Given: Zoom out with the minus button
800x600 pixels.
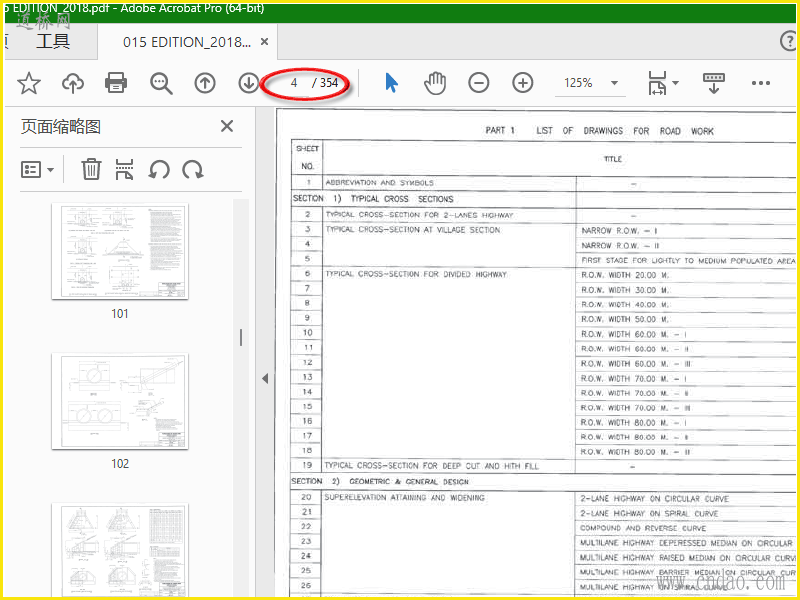Looking at the screenshot, I should click(479, 83).
